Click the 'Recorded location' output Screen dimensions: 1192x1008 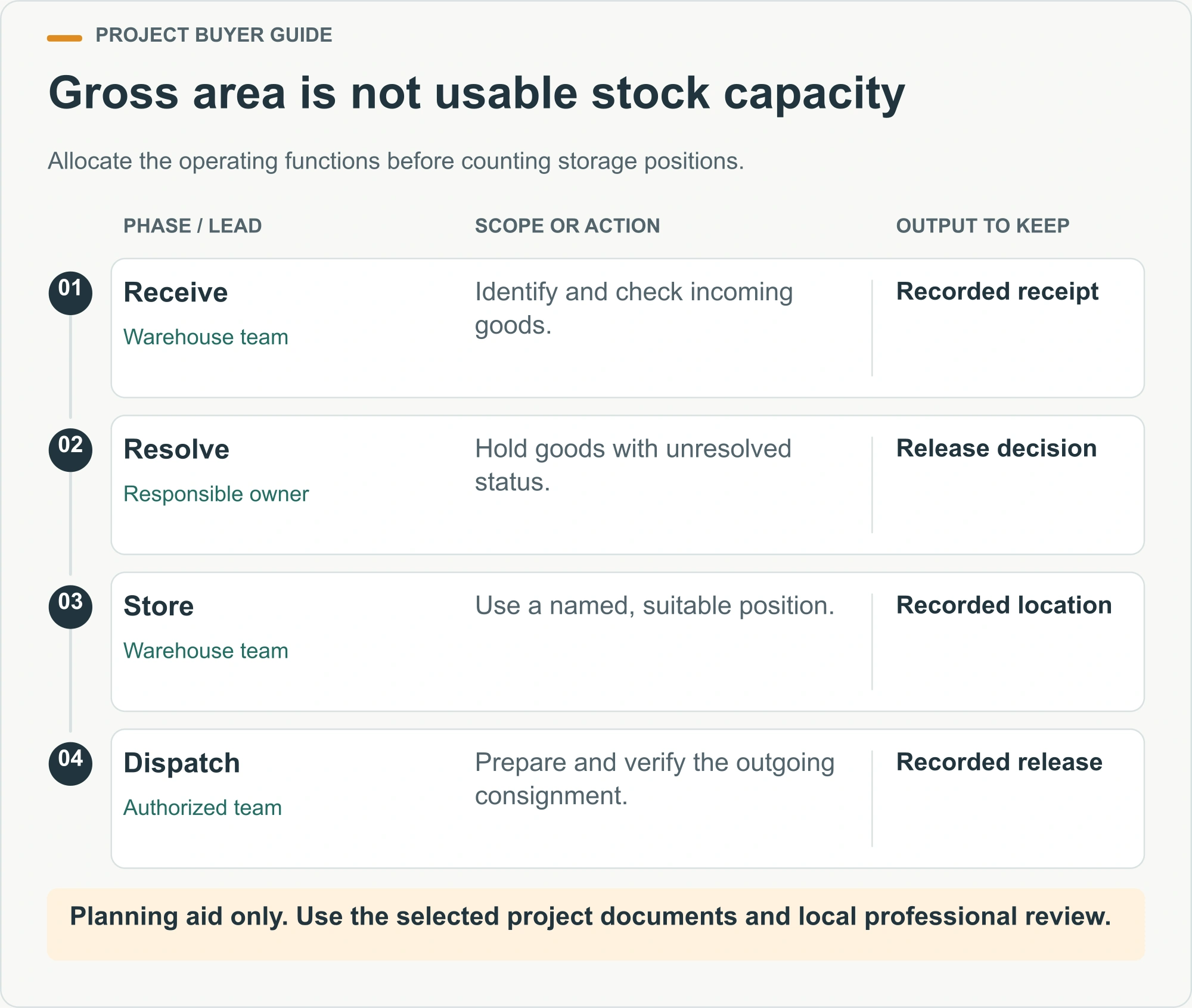(1004, 605)
